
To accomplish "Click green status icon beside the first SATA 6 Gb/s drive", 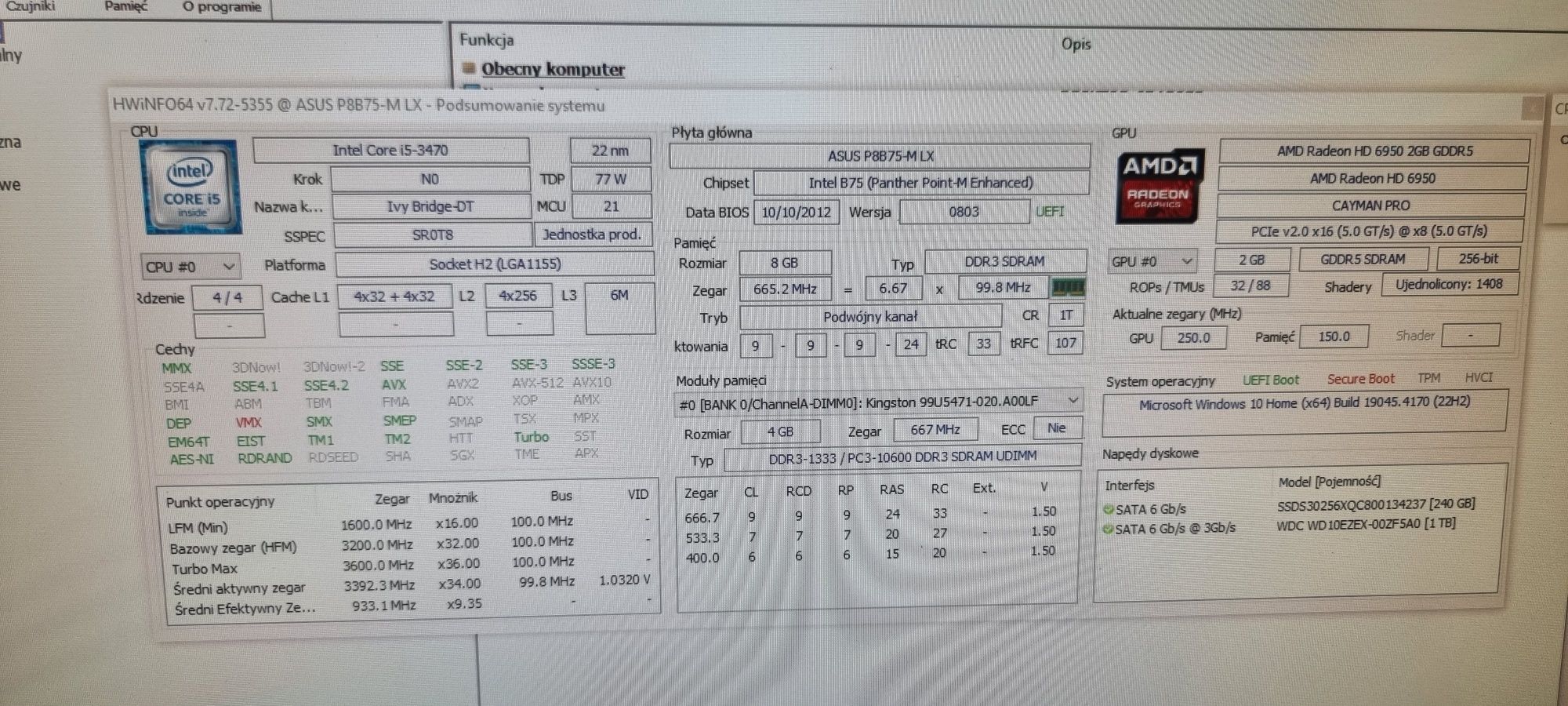I will click(1109, 509).
